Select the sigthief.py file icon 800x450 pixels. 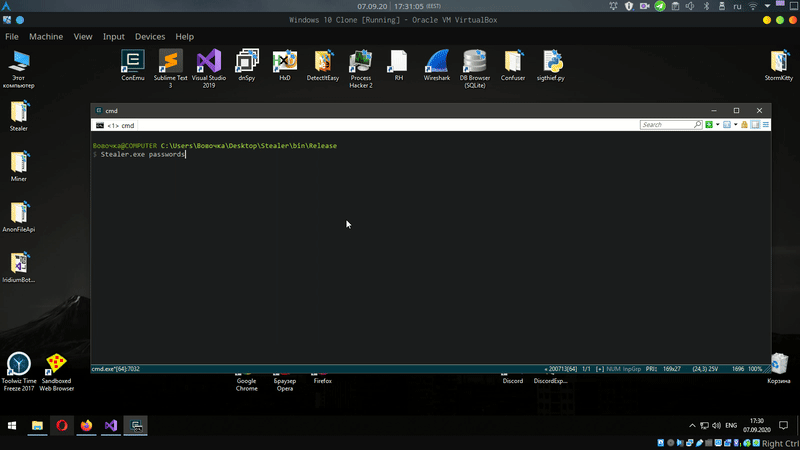pos(551,65)
